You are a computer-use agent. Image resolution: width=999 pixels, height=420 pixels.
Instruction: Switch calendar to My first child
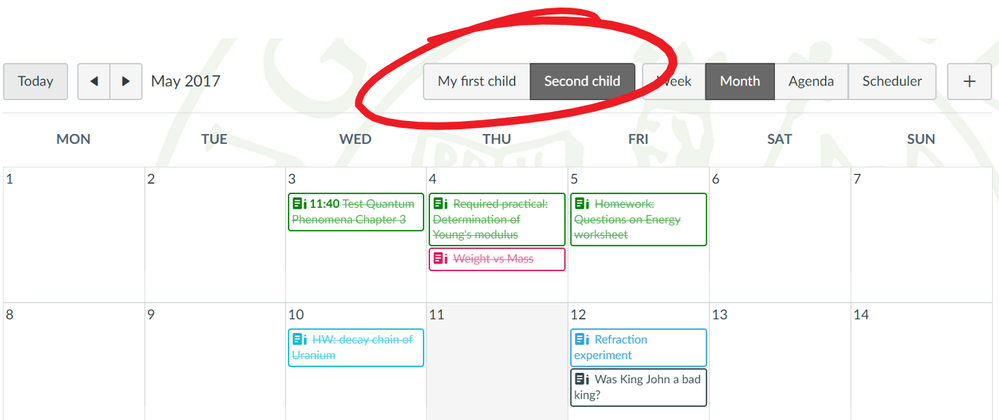coord(477,82)
